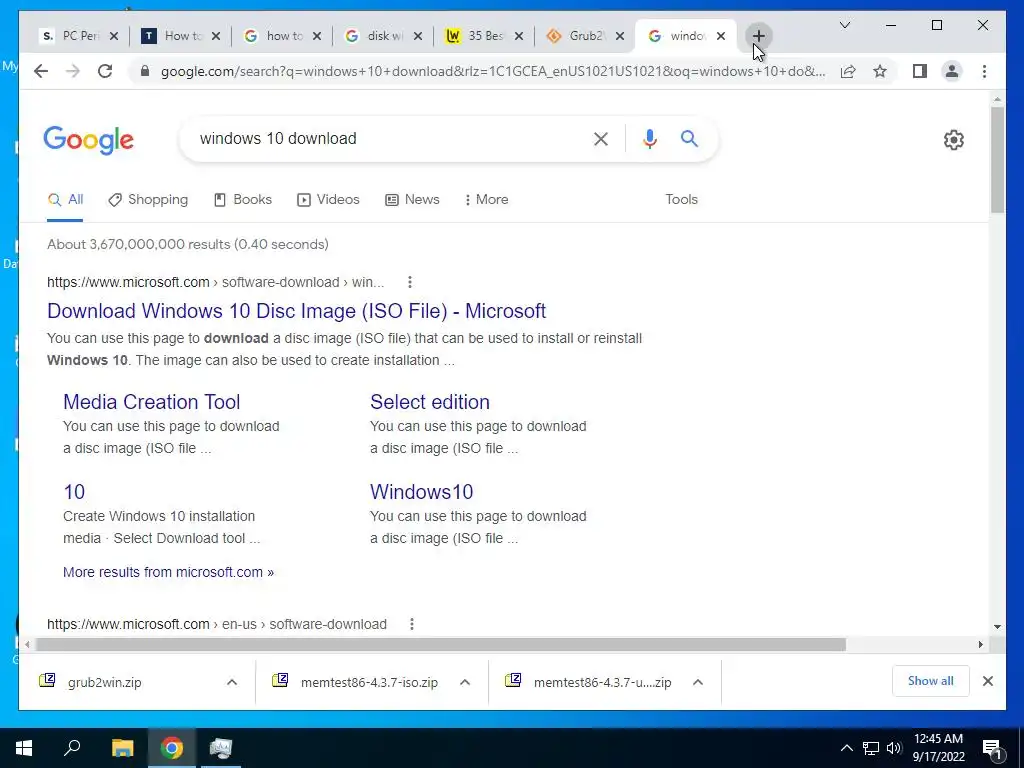Reload the current page
Screen dimensions: 1024x768
(x=104, y=71)
